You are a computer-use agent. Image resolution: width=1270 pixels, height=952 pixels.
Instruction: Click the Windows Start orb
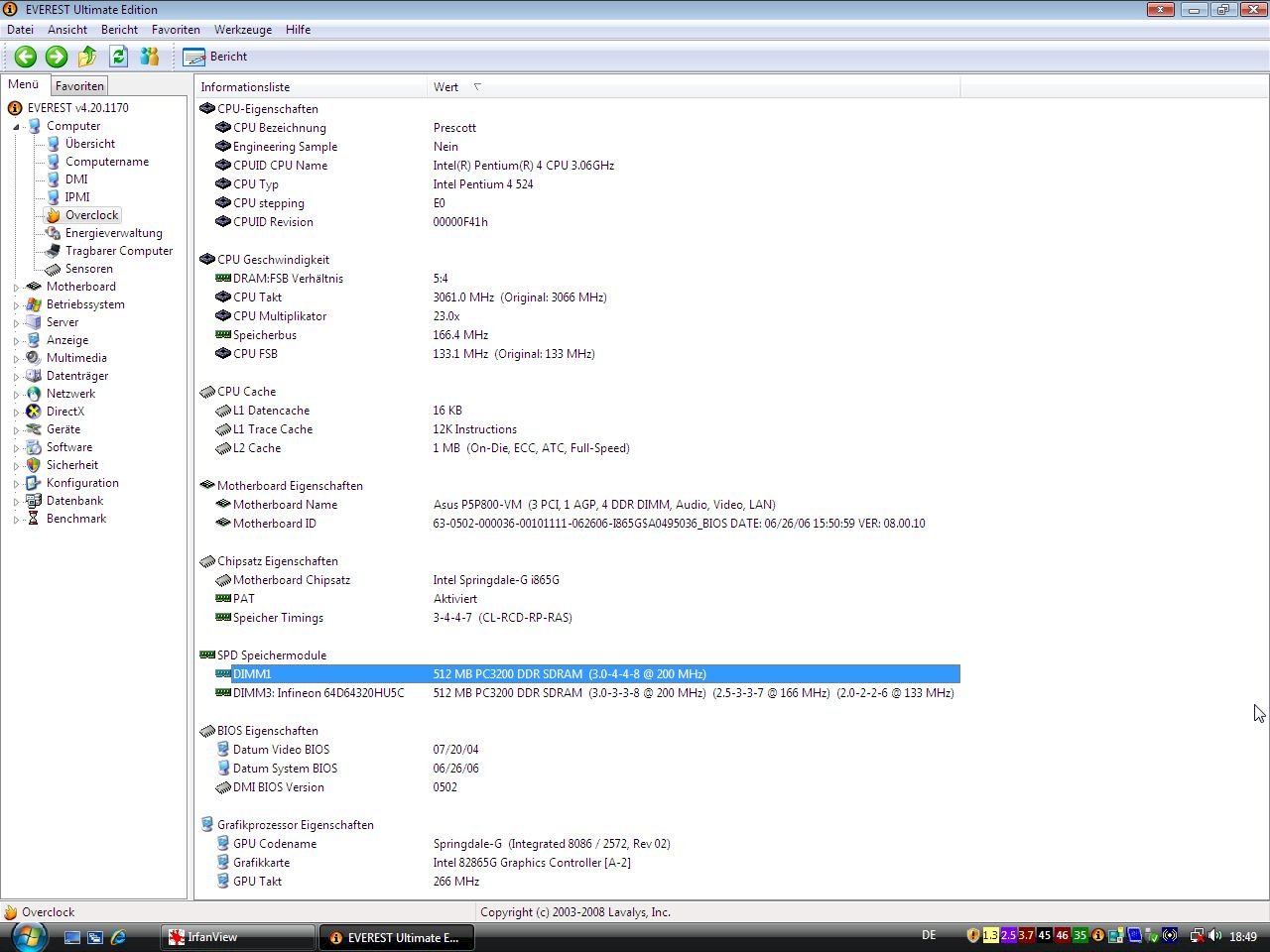coord(27,936)
